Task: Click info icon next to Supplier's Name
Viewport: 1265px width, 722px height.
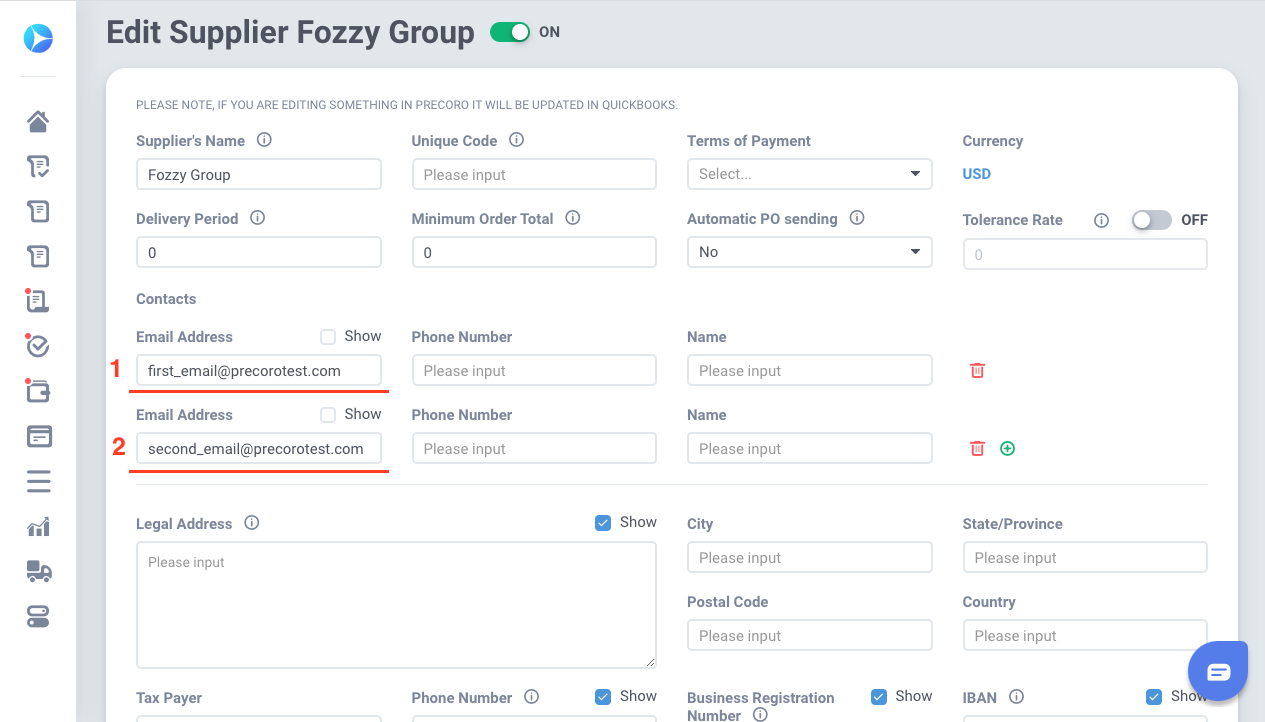Action: (x=264, y=140)
